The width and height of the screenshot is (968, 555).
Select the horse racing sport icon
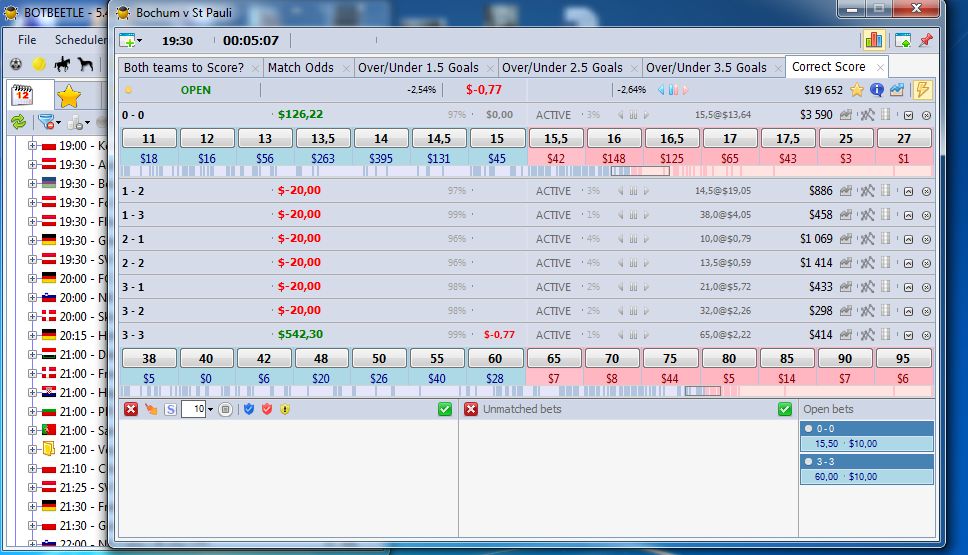point(62,64)
